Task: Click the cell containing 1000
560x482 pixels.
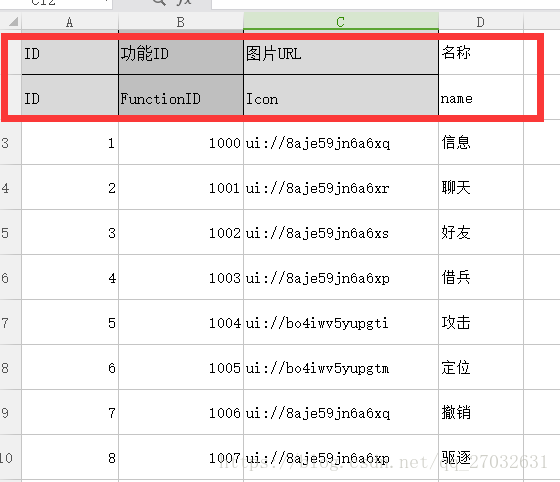Action: coord(181,142)
